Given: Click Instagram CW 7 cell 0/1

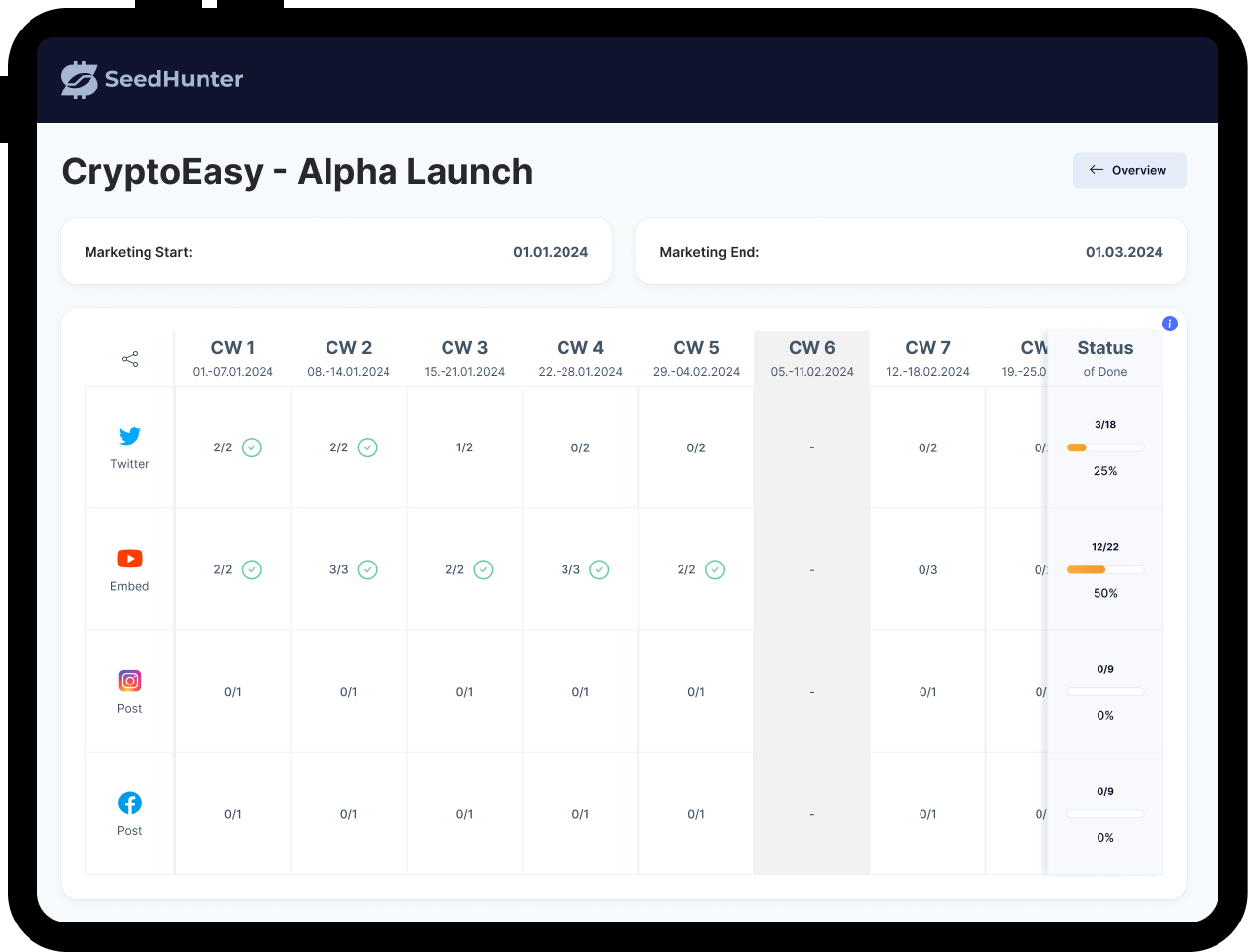Looking at the screenshot, I should 927,692.
